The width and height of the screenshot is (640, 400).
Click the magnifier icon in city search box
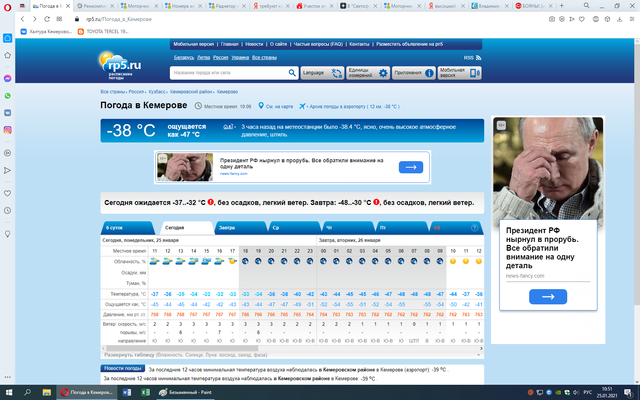[x=292, y=73]
